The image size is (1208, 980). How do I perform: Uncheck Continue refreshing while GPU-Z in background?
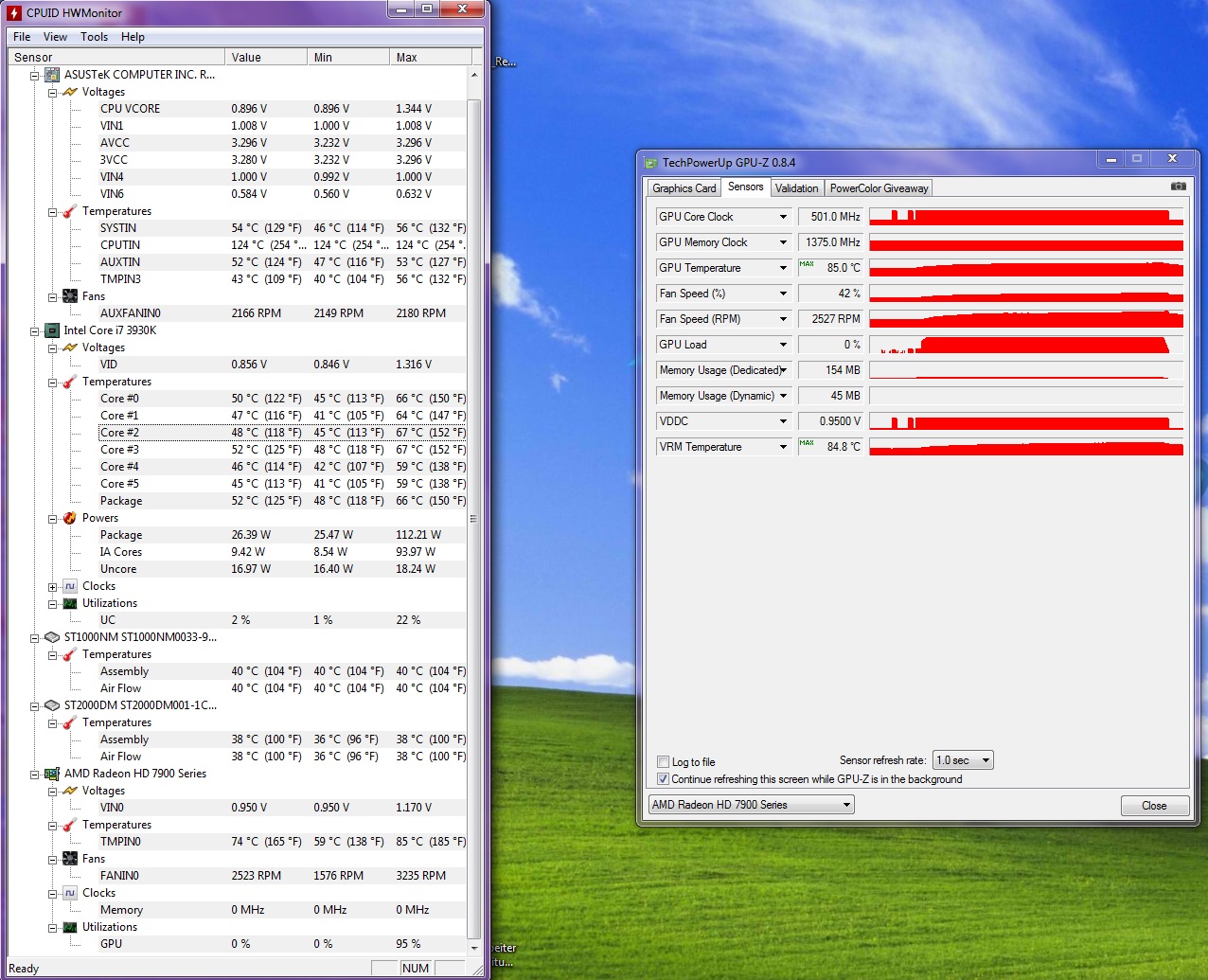[664, 779]
